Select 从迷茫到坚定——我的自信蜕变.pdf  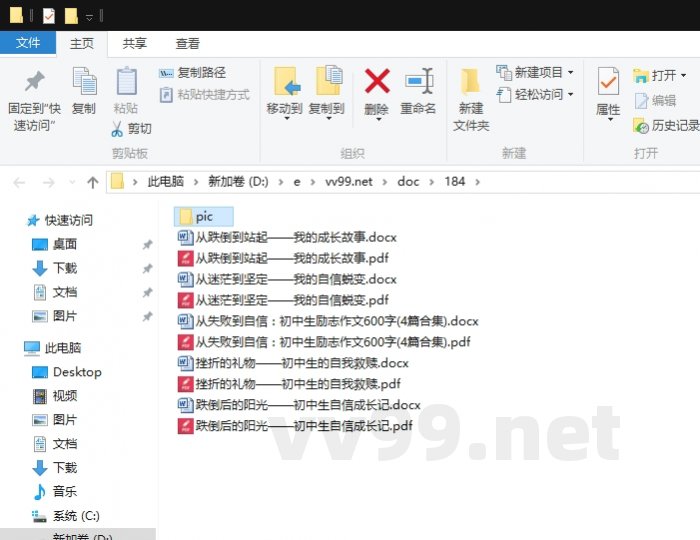(283, 300)
